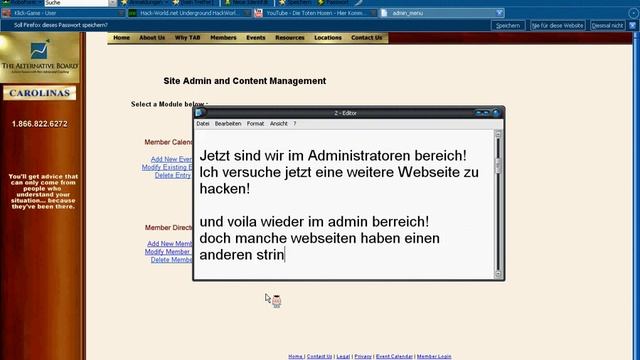
Task: Close the admin_menu tab
Action: pyautogui.click(x=499, y=13)
